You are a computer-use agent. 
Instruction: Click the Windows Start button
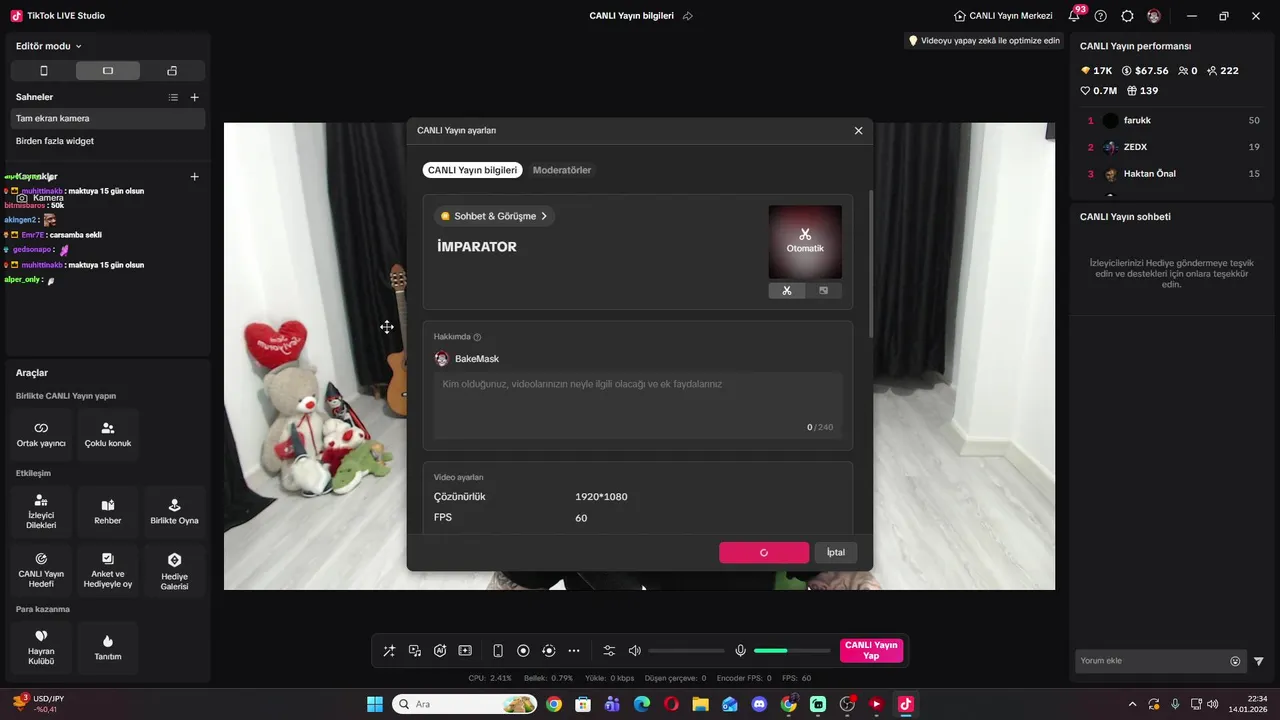point(375,704)
